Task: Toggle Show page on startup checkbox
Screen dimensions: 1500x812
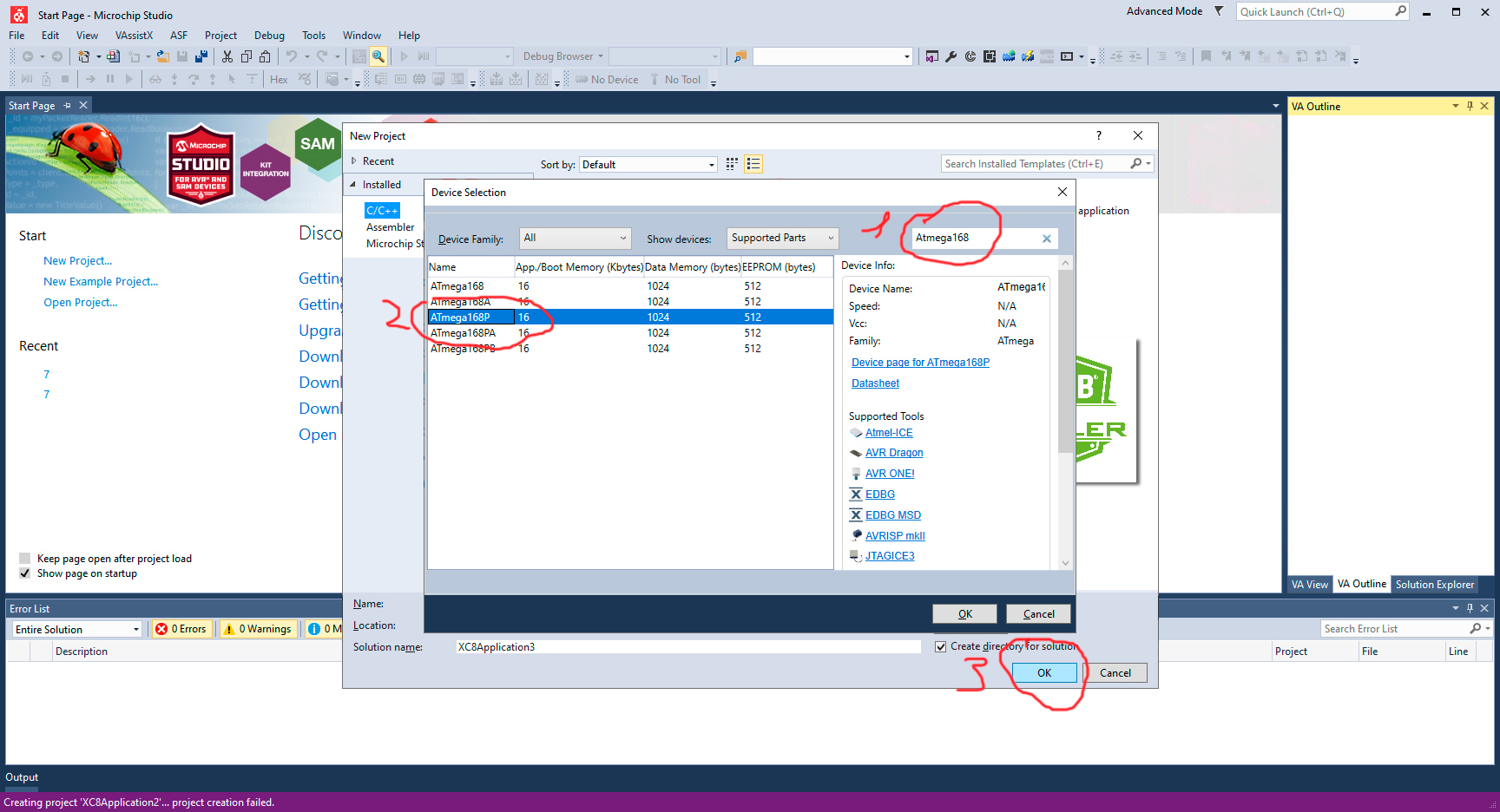Action: coord(25,573)
